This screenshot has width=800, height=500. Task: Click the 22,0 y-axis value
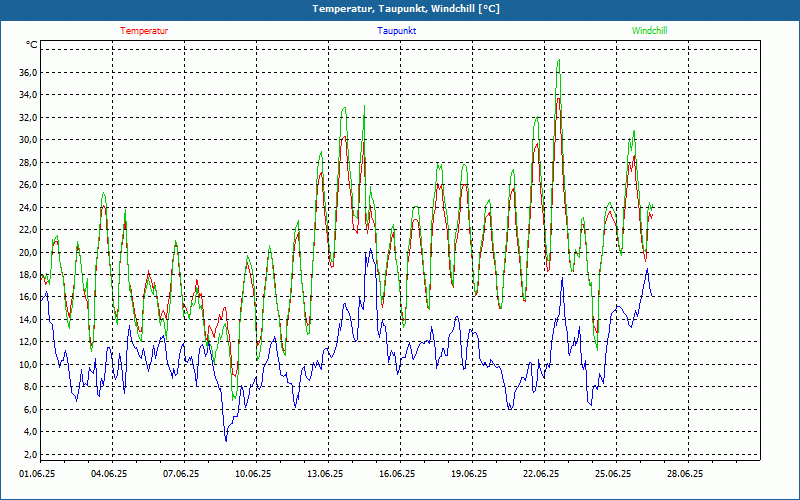tap(28, 230)
